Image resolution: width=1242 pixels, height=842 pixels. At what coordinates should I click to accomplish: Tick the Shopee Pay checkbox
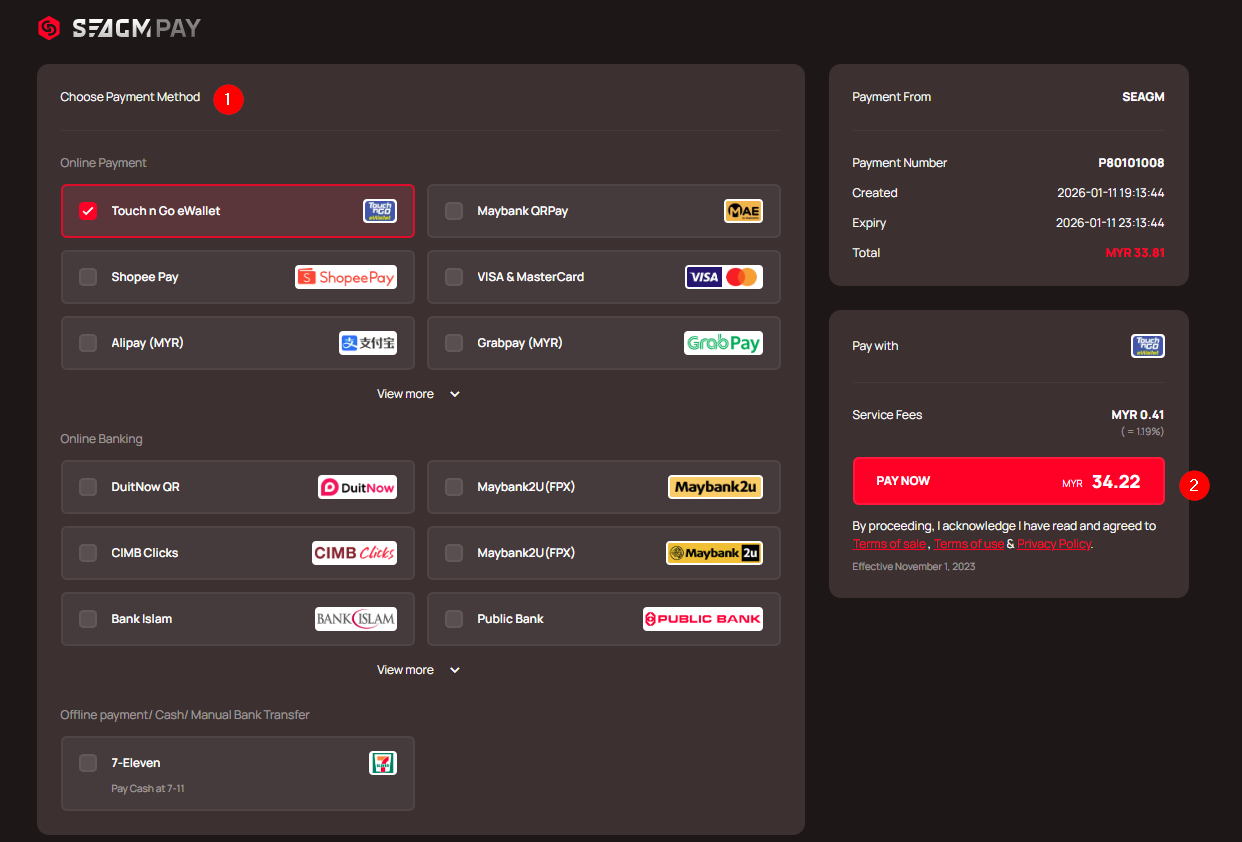pyautogui.click(x=88, y=277)
